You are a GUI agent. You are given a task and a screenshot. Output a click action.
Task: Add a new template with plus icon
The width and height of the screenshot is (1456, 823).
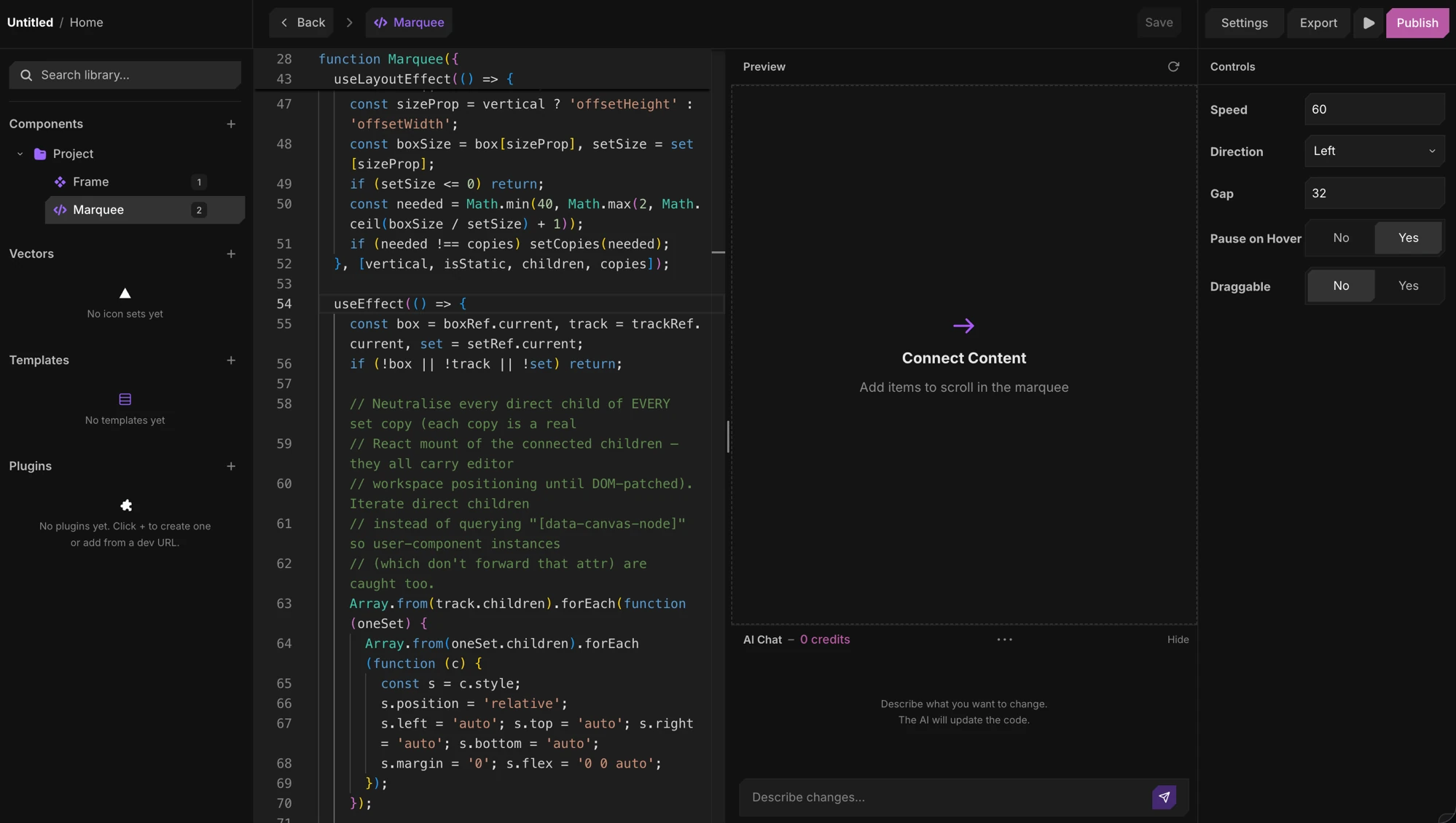[x=231, y=360]
